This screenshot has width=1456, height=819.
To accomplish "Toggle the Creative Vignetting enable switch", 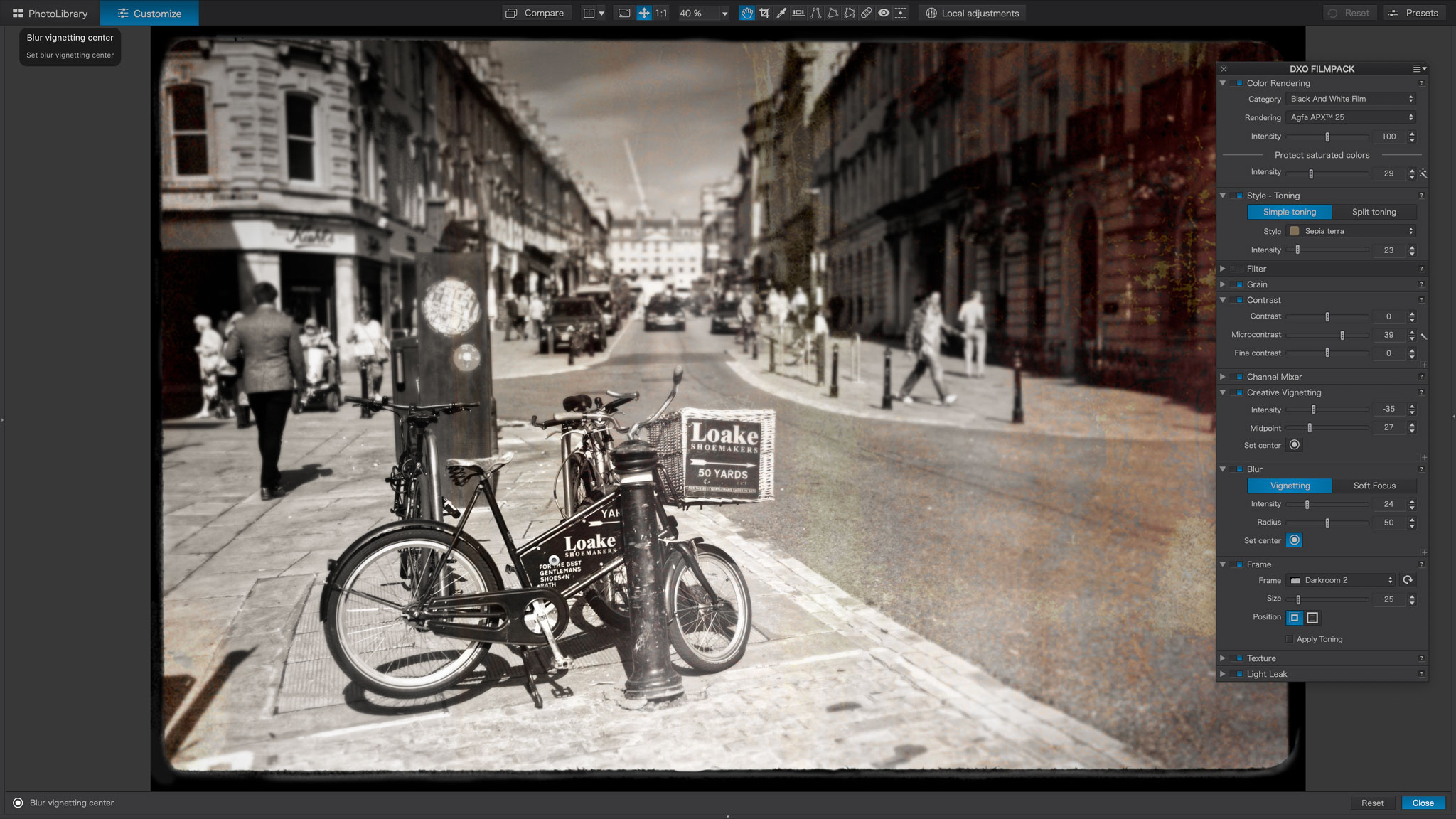I will coord(1238,392).
